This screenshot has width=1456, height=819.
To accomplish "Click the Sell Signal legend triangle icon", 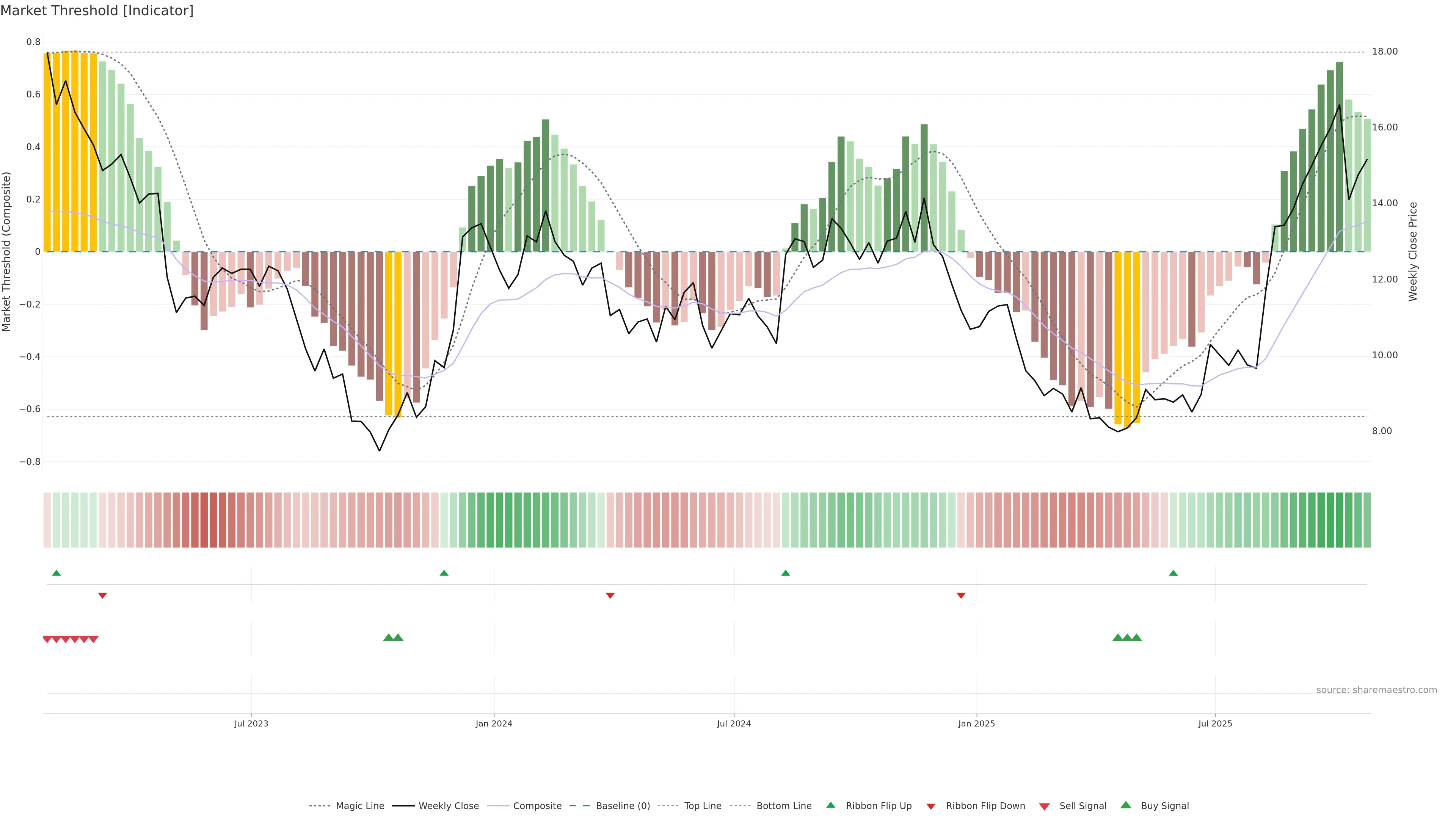I will [1045, 806].
